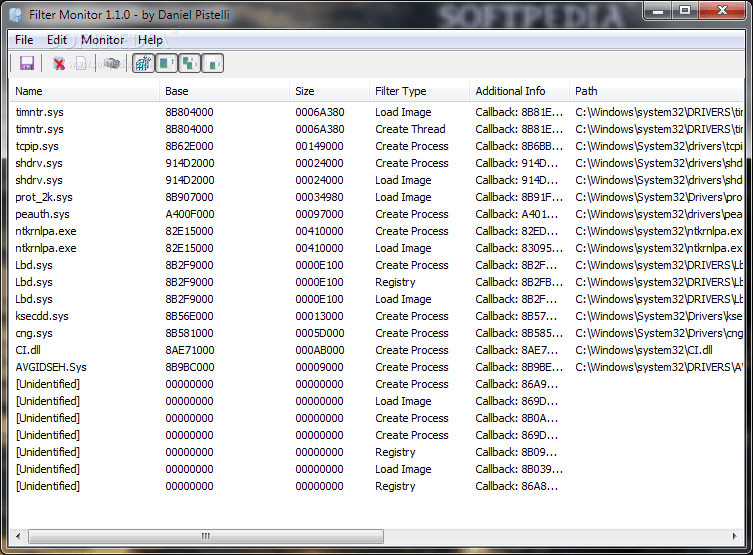Select the peauth.sys row

click(376, 214)
